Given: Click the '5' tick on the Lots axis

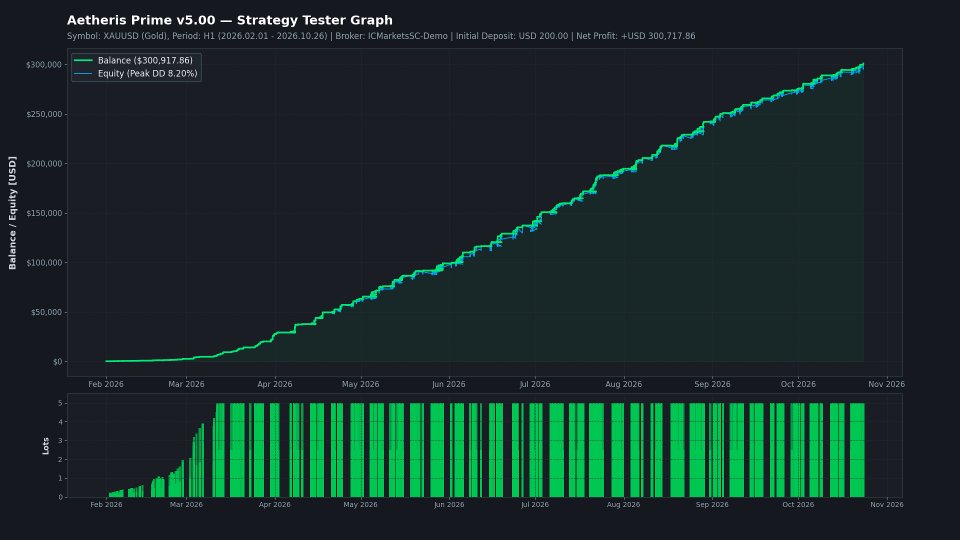Looking at the screenshot, I should coord(60,403).
